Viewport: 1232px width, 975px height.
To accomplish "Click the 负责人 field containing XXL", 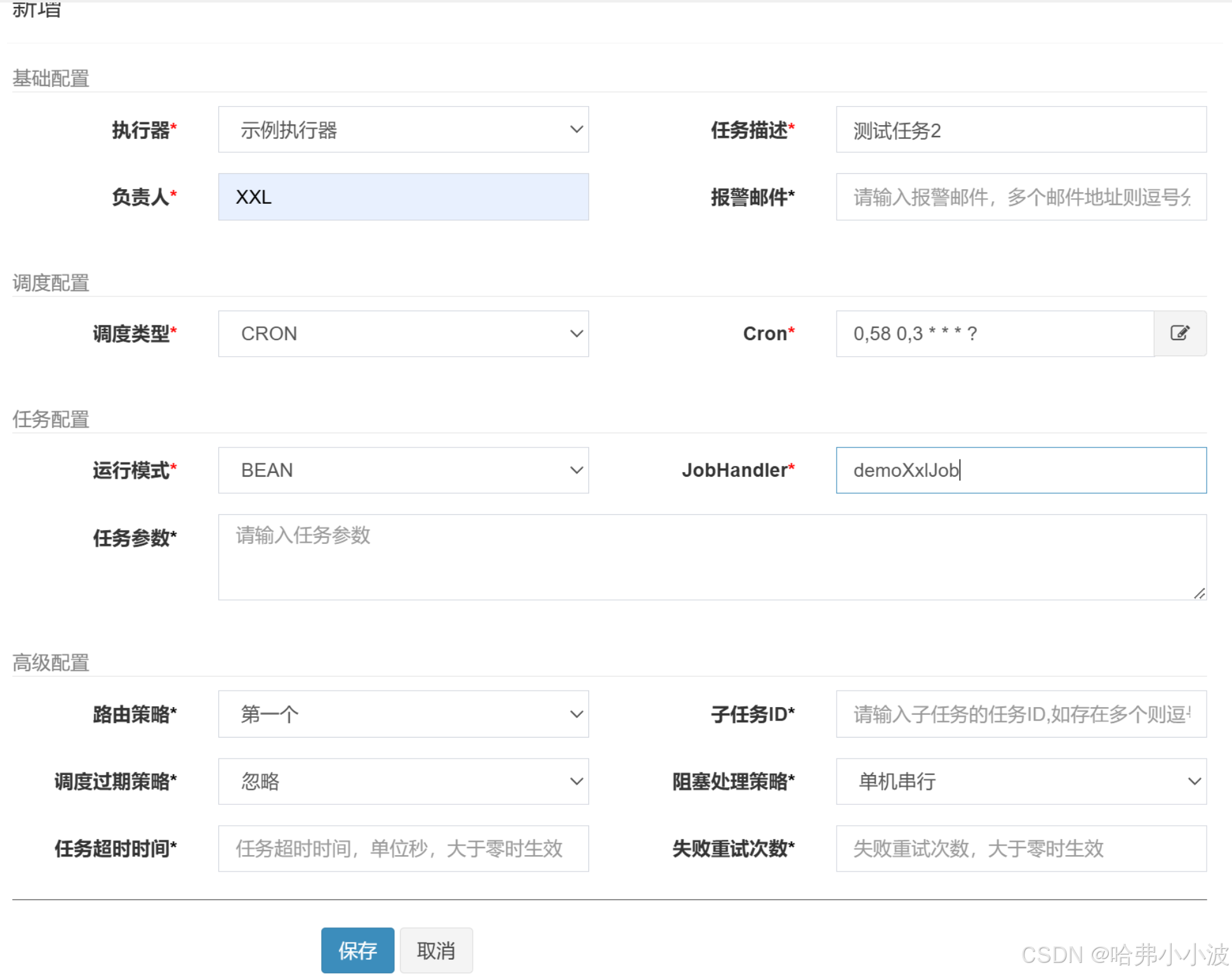I will (402, 197).
